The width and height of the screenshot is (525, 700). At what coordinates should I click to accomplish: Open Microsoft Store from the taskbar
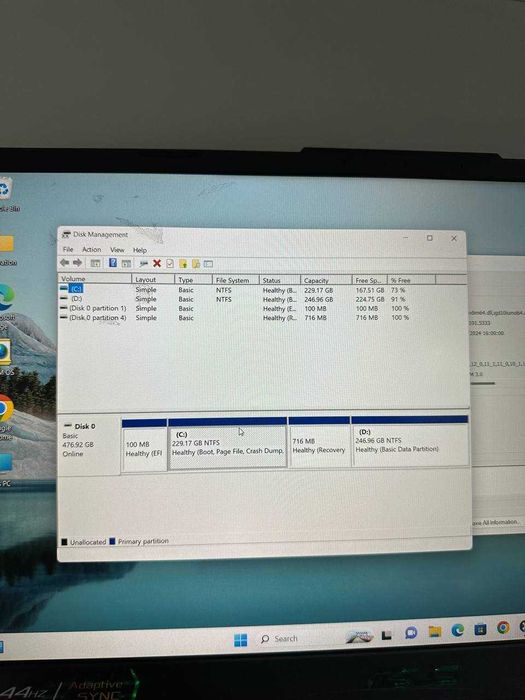[x=480, y=629]
